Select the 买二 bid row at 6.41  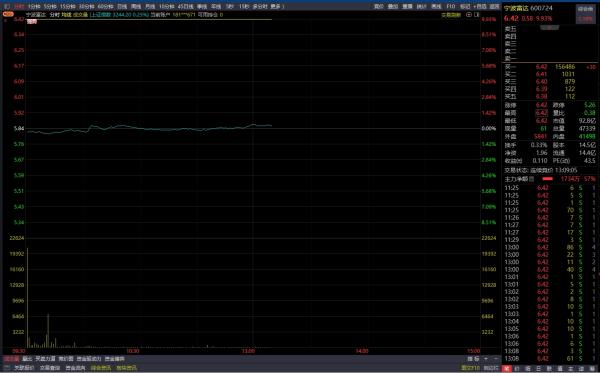550,74
